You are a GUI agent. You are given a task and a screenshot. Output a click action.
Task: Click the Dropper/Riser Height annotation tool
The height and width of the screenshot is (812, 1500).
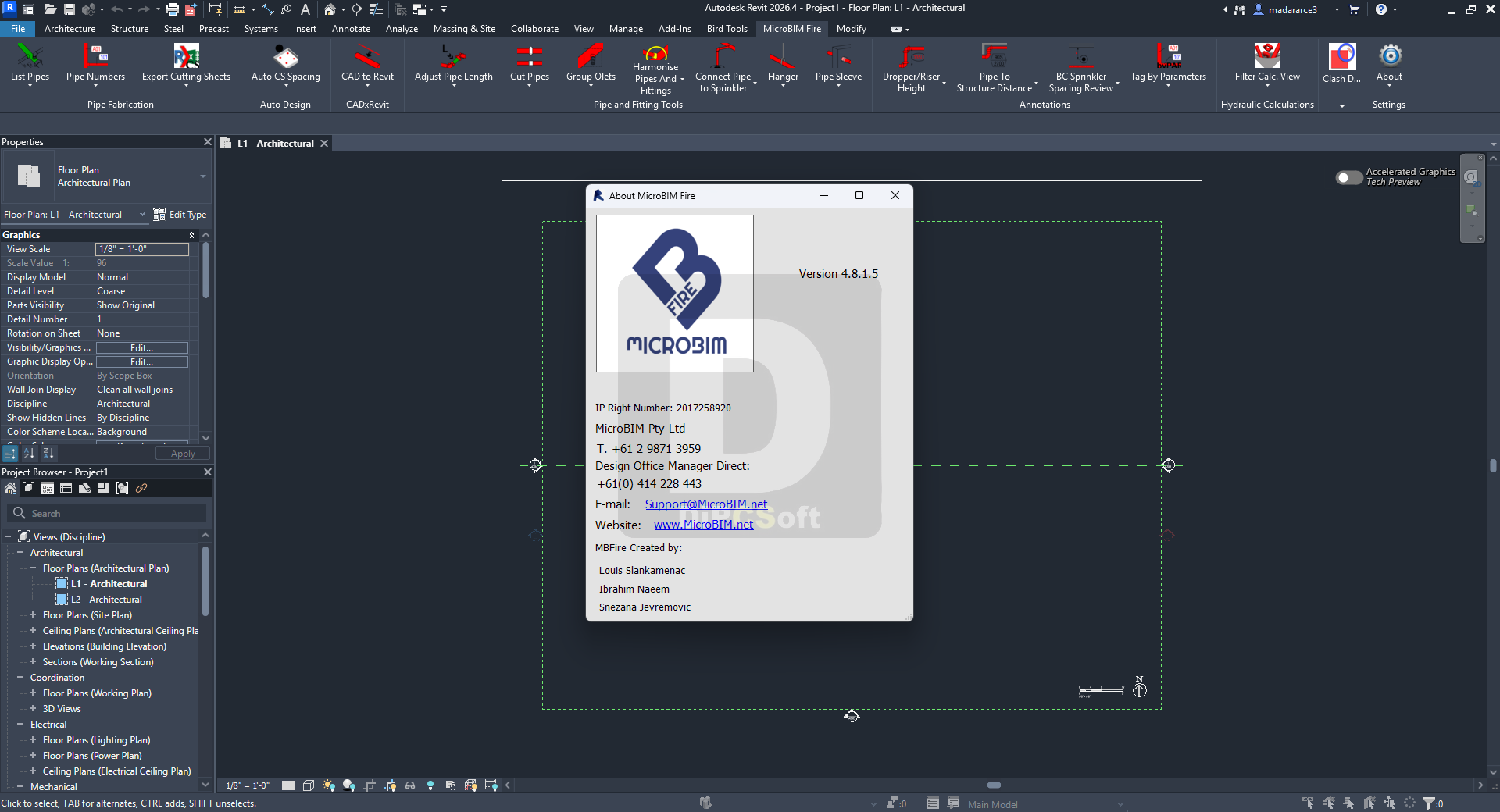coord(912,68)
